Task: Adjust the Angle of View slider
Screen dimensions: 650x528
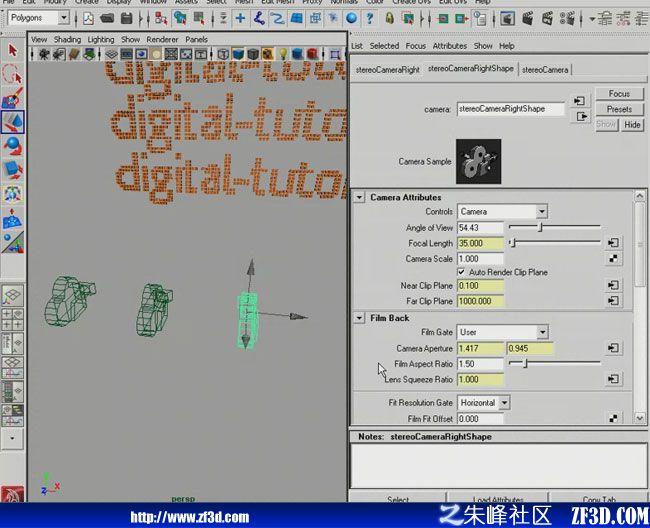Action: pyautogui.click(x=554, y=227)
